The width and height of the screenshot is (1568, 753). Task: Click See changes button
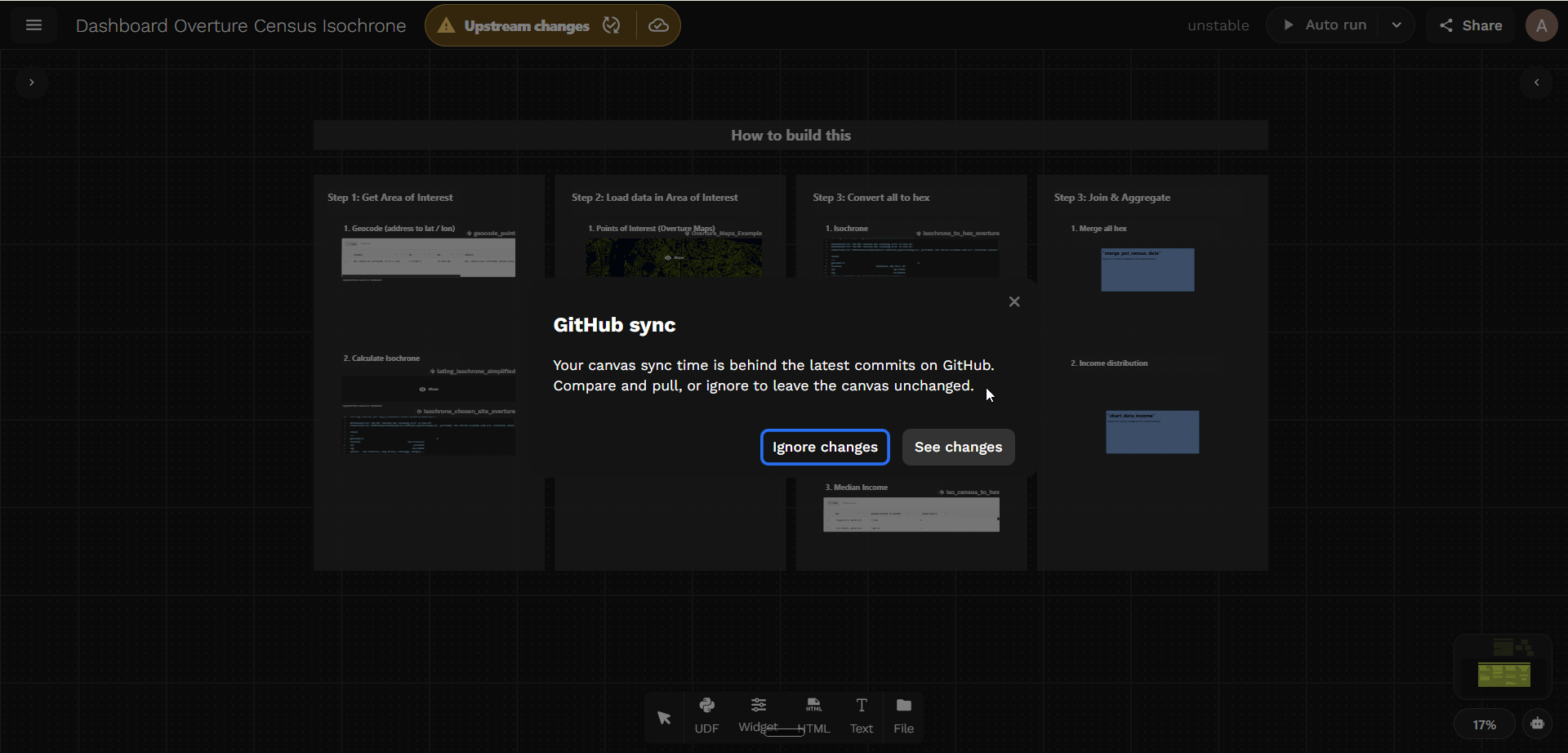[x=958, y=447]
